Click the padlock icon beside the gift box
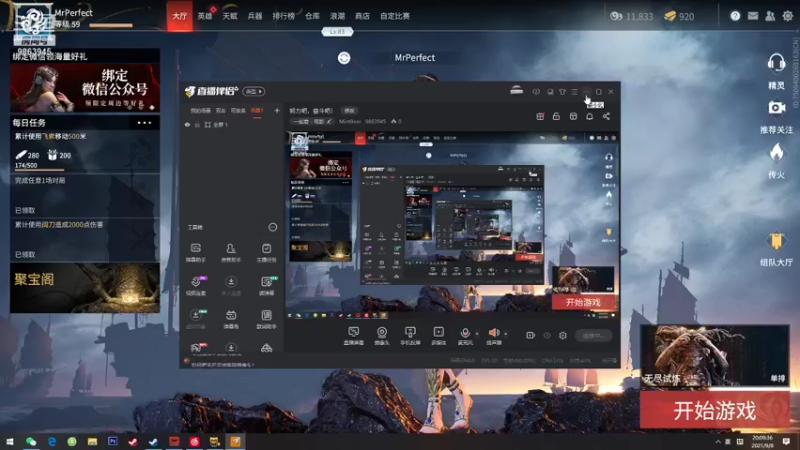 tap(556, 116)
